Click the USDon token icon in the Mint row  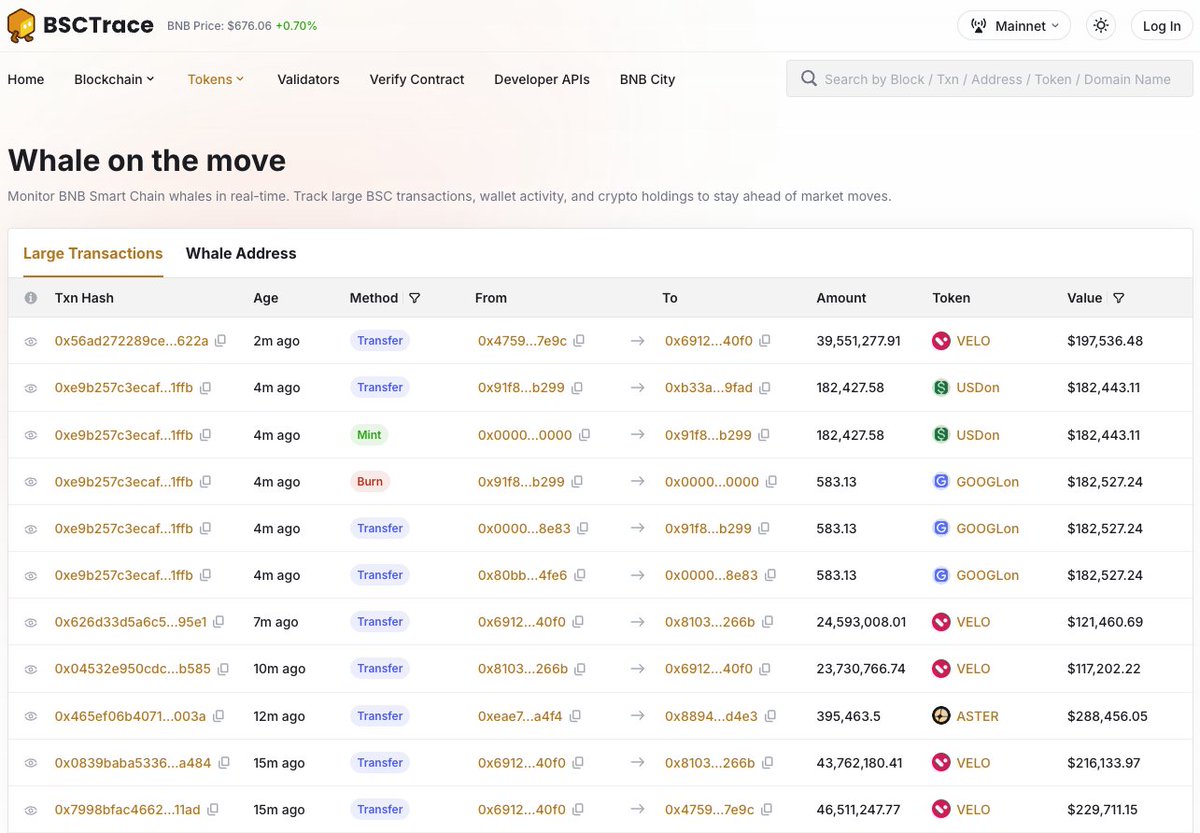[x=941, y=435]
